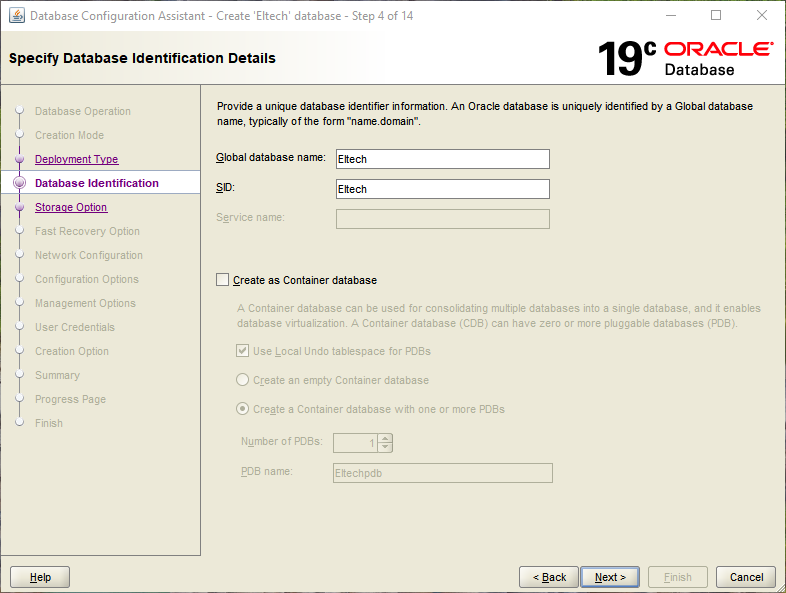The height and width of the screenshot is (593, 786).
Task: Select Container database with one or more PDBs
Action: 243,409
